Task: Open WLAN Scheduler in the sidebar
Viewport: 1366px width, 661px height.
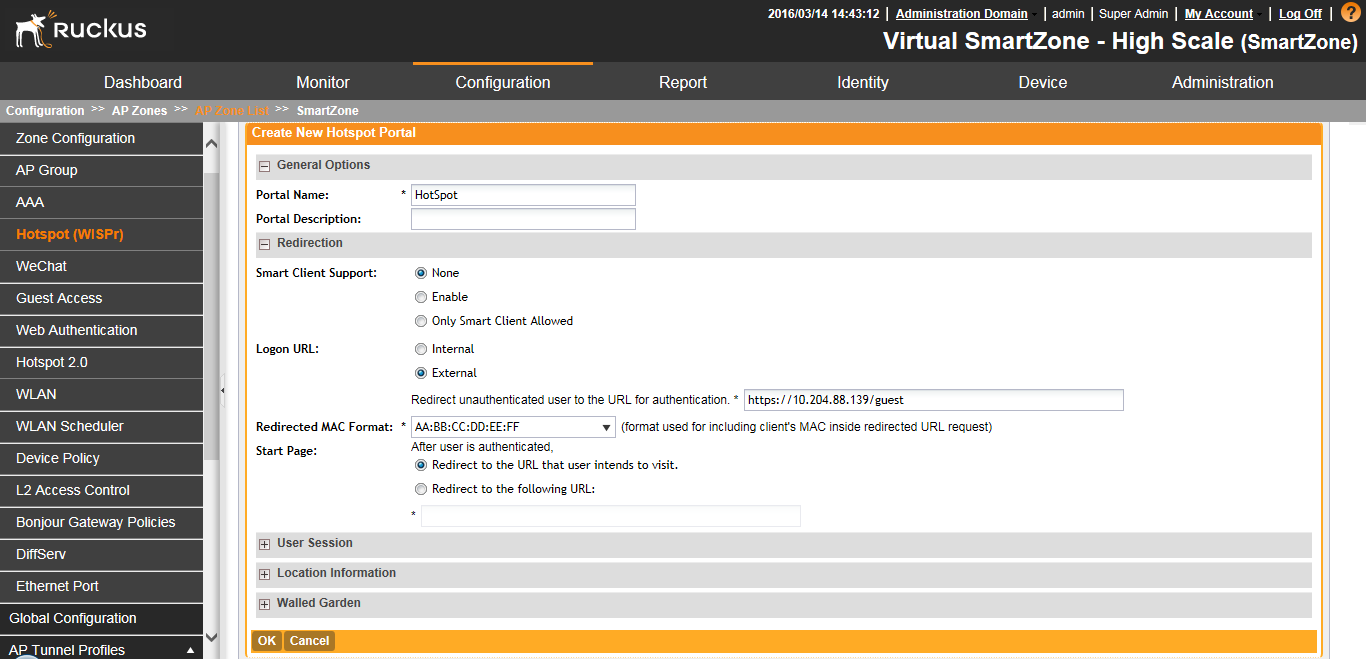Action: point(101,427)
